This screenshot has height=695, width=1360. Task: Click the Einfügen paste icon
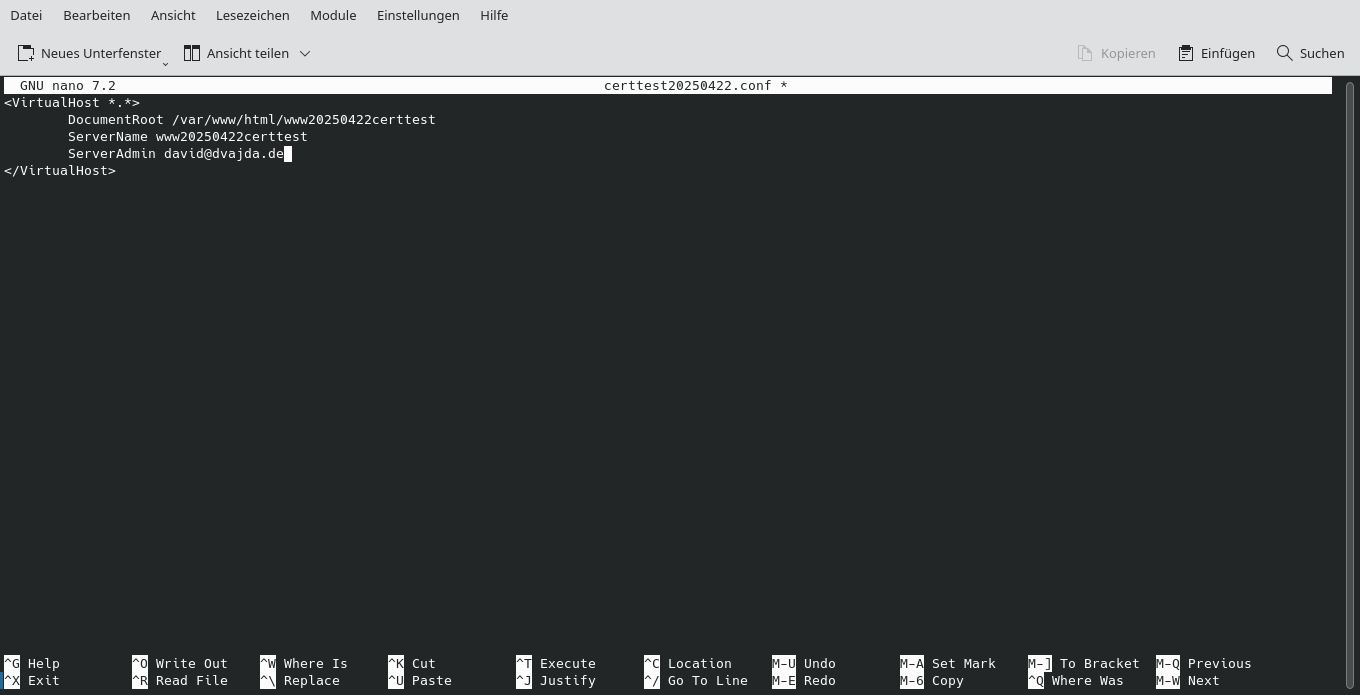[x=1186, y=53]
